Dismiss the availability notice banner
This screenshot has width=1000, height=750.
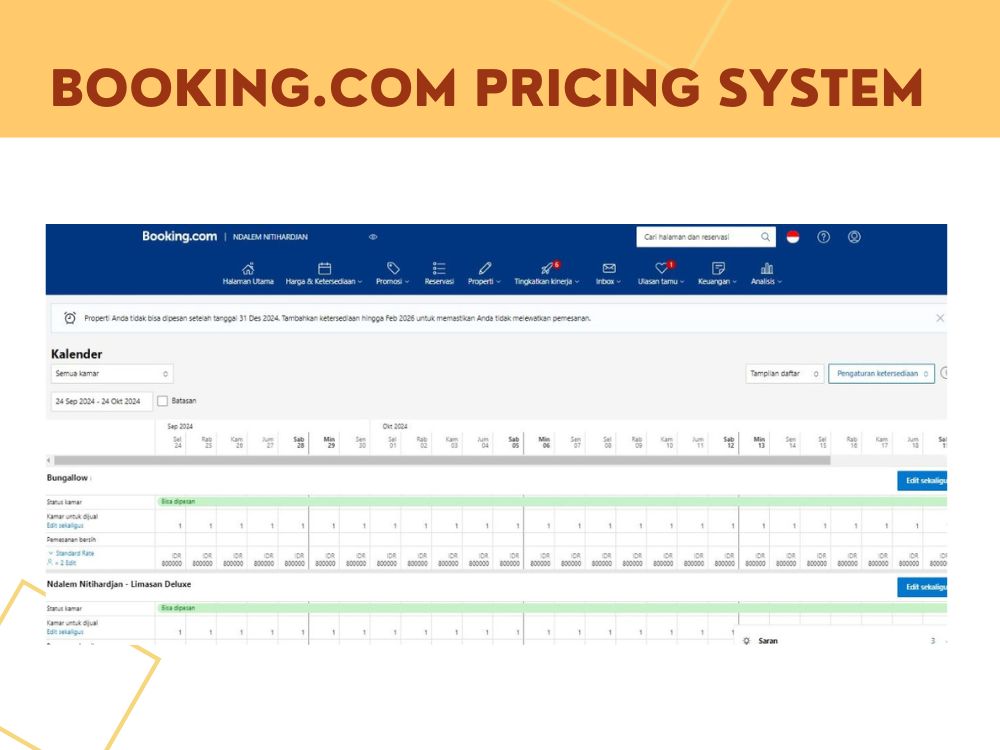point(939,318)
